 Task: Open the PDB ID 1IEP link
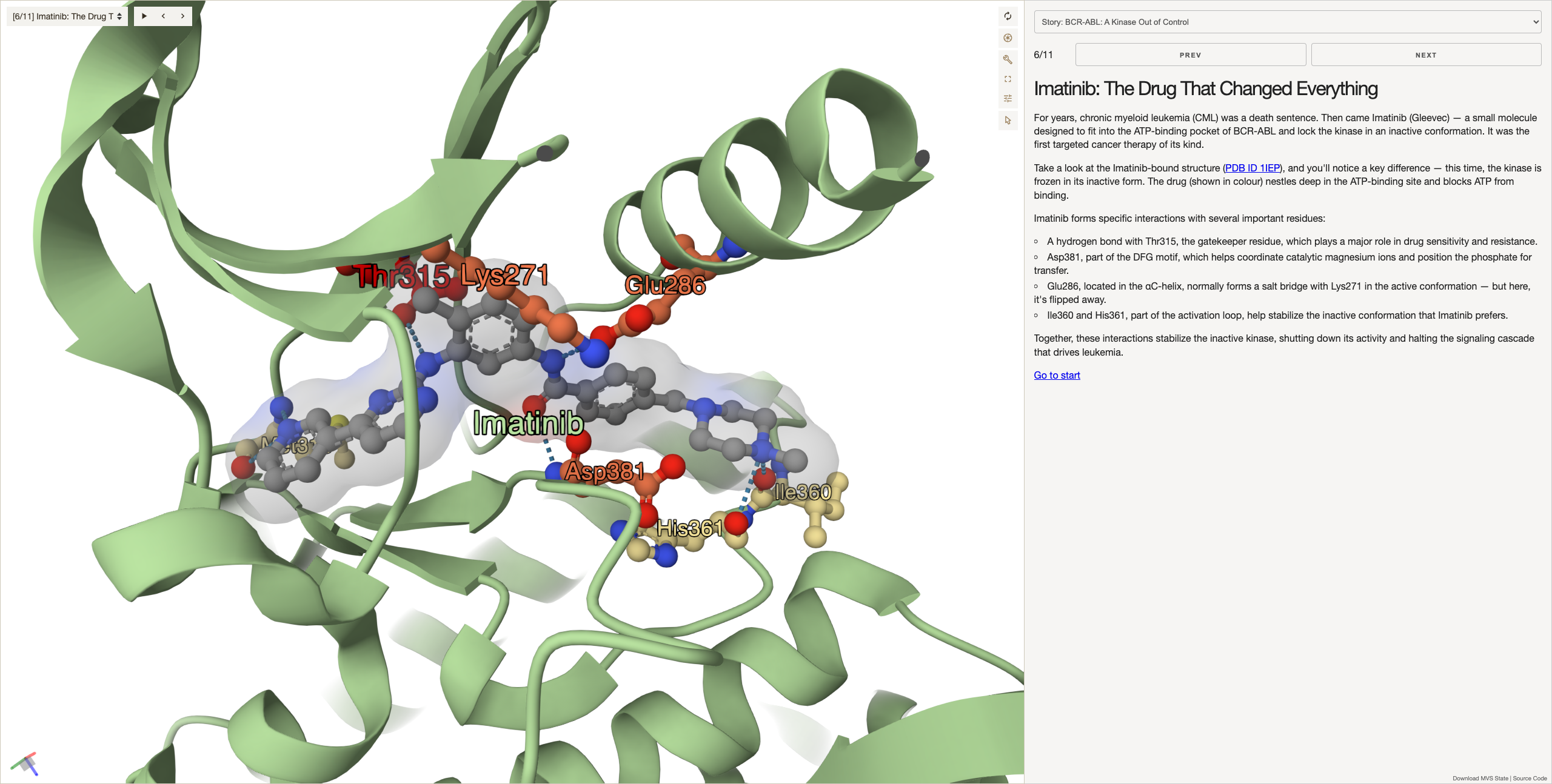point(1253,168)
